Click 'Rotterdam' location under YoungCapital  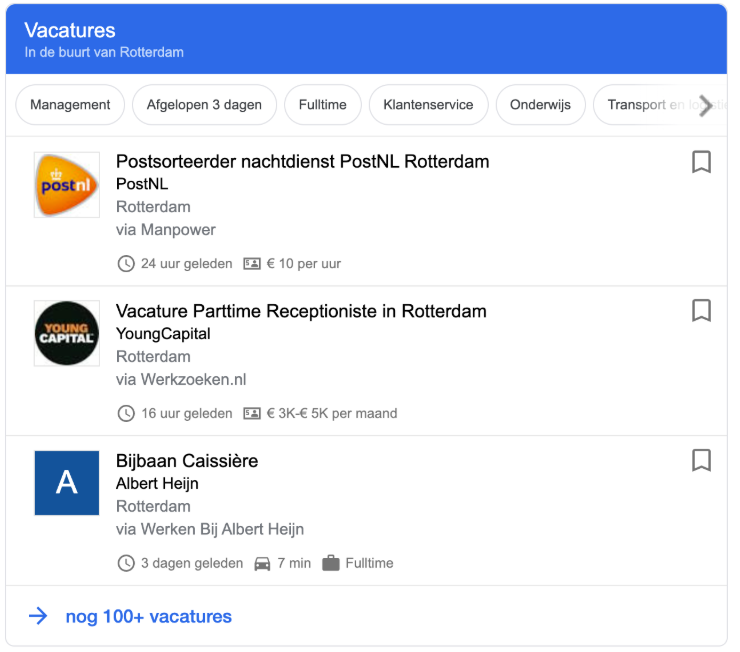click(x=153, y=357)
